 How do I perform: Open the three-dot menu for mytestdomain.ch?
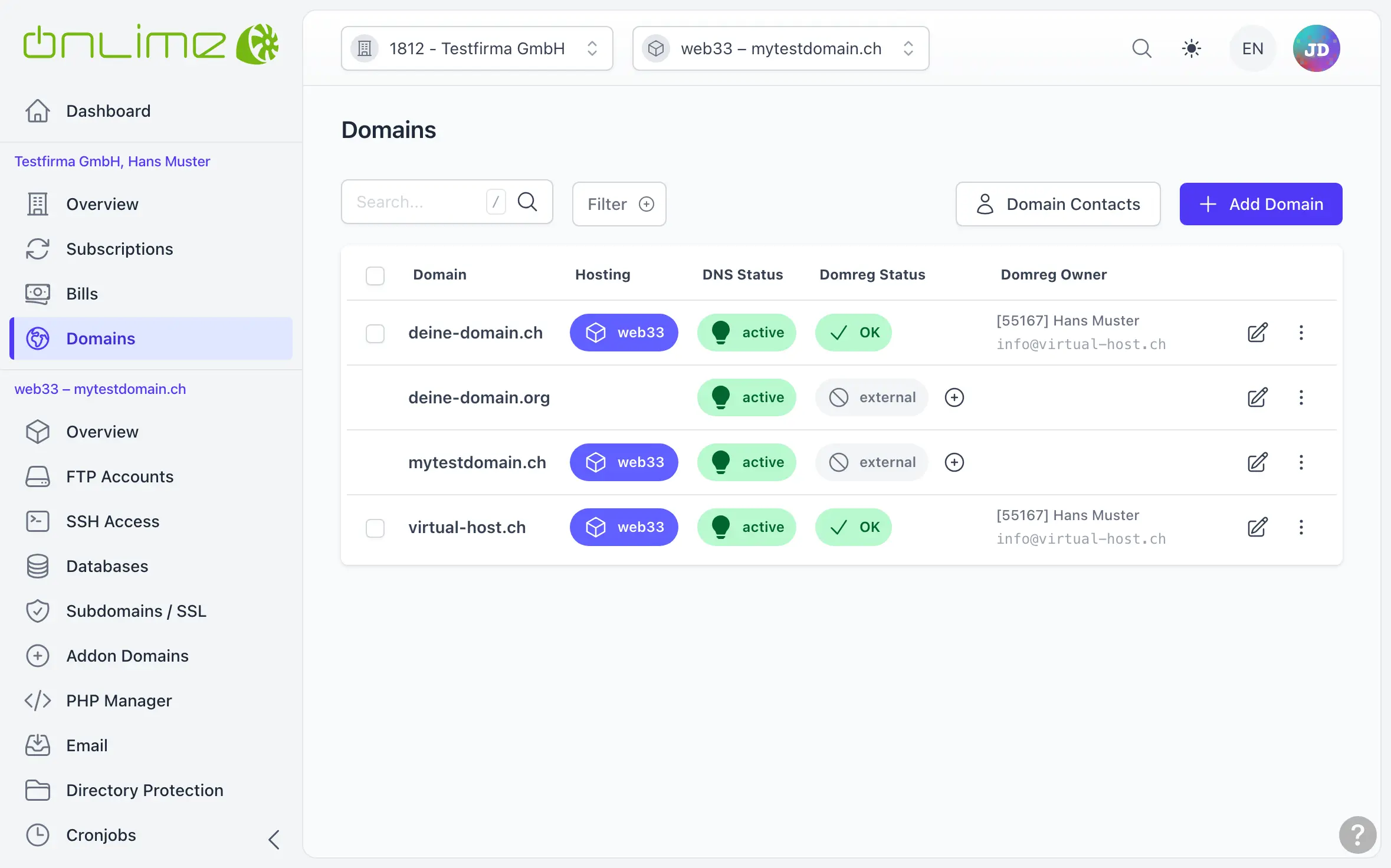click(1301, 462)
